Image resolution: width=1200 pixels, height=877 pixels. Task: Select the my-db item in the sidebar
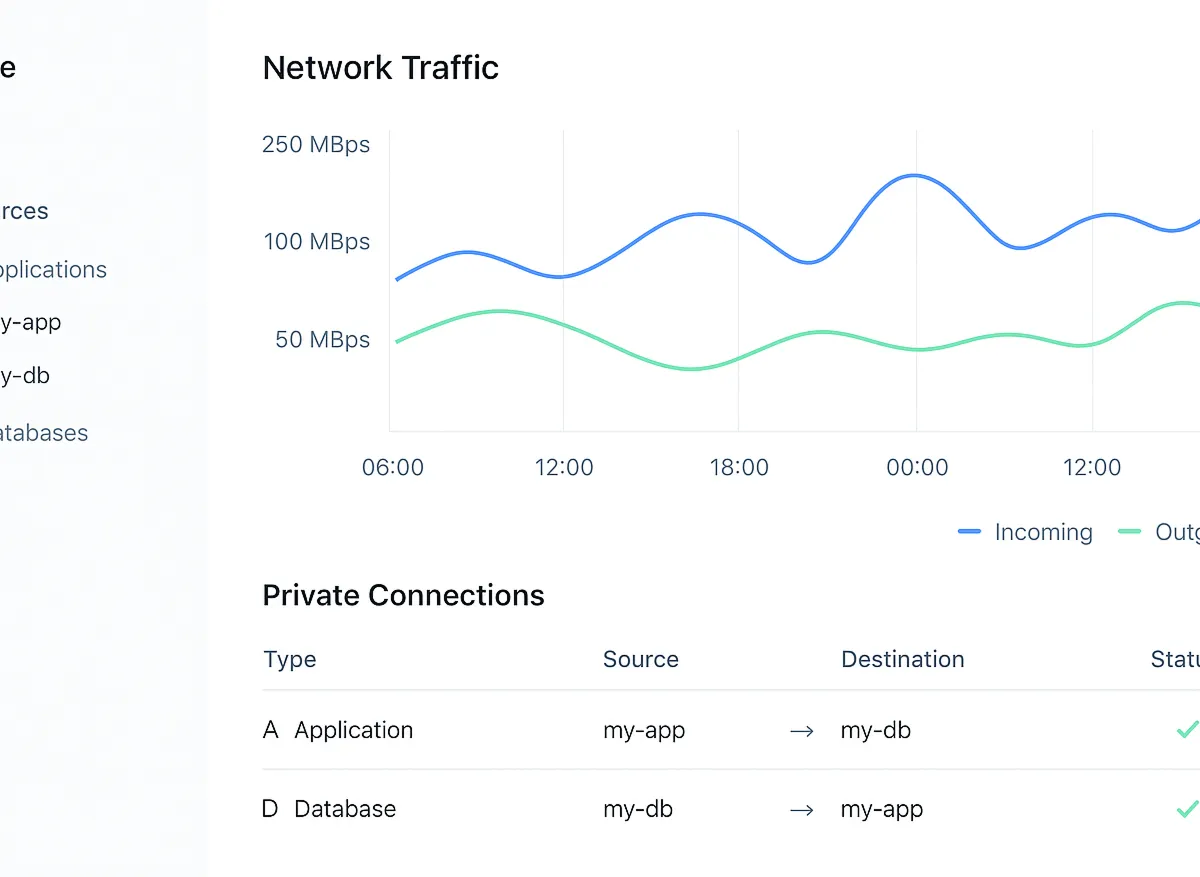tap(25, 376)
